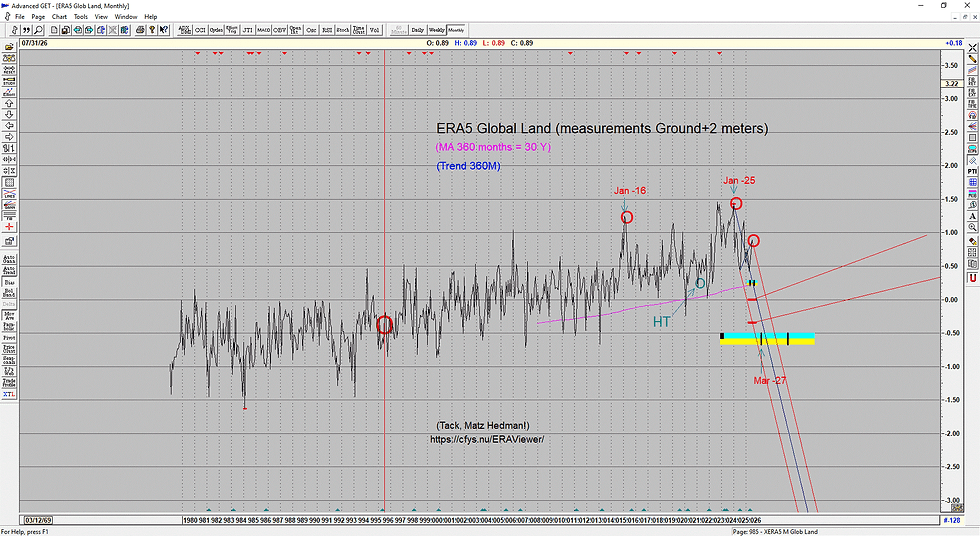Click the red crosshair icon in sidebar
Screen dimensions: 980x536
(x=9, y=227)
